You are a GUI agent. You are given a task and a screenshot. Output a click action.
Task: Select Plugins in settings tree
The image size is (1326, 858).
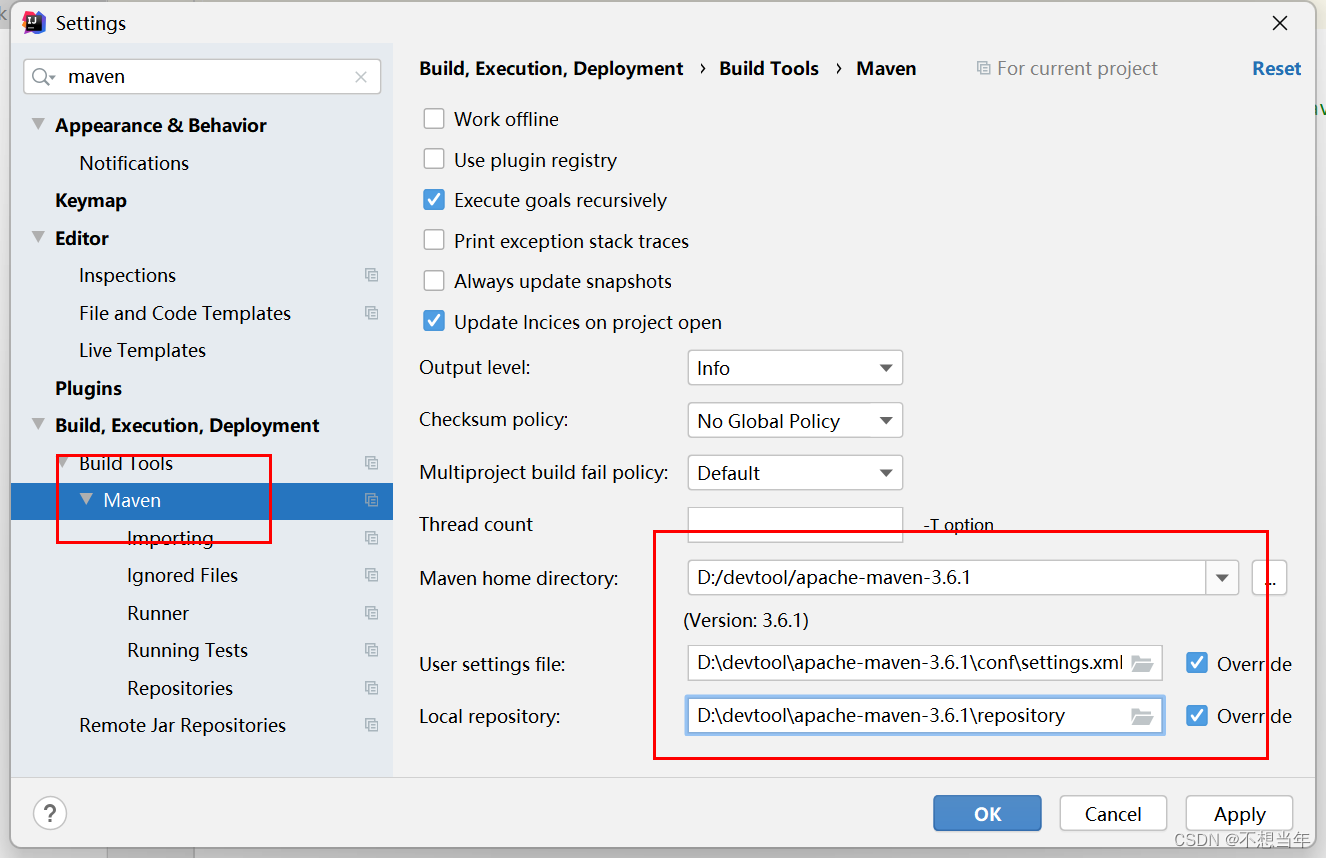tap(88, 388)
